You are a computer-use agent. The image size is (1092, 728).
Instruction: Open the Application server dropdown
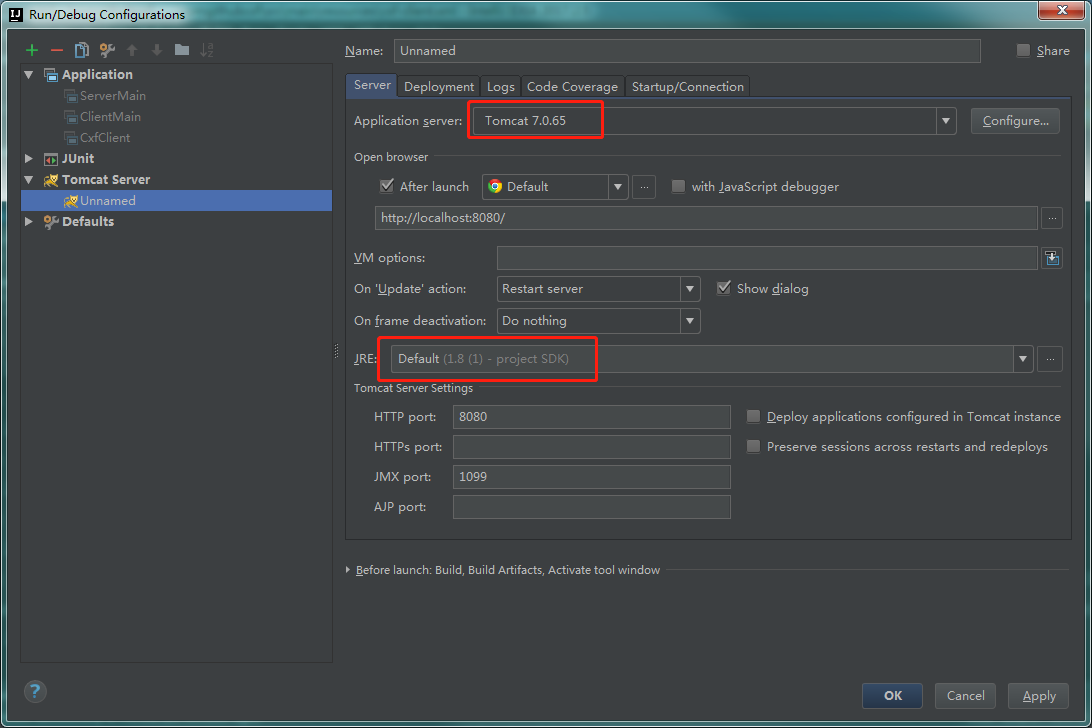click(x=945, y=121)
